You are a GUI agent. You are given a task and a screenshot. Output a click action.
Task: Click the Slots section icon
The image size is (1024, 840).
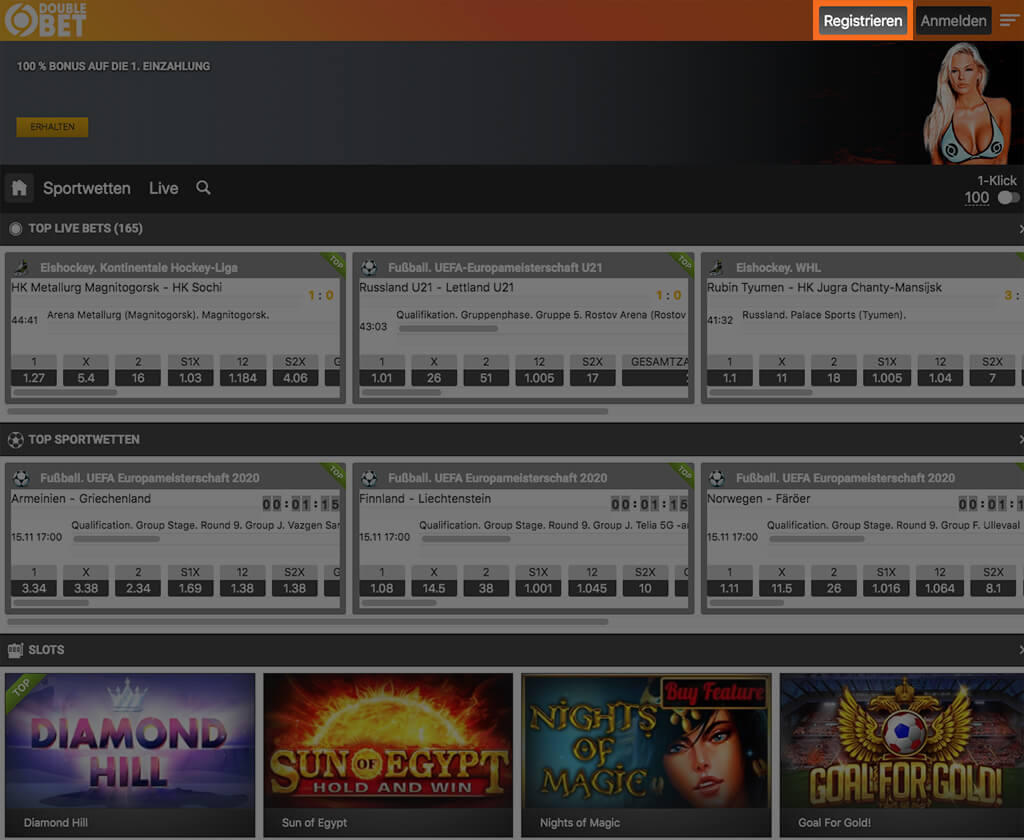[x=15, y=650]
